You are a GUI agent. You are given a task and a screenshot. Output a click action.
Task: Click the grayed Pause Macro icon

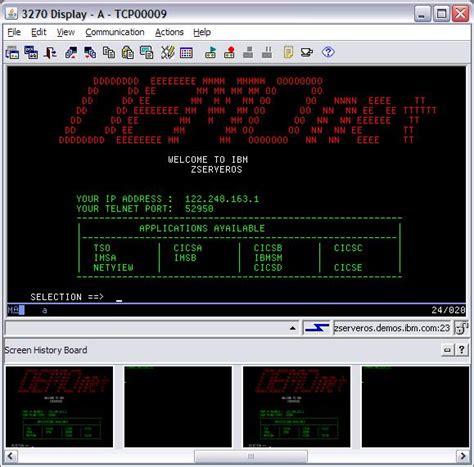(267, 53)
